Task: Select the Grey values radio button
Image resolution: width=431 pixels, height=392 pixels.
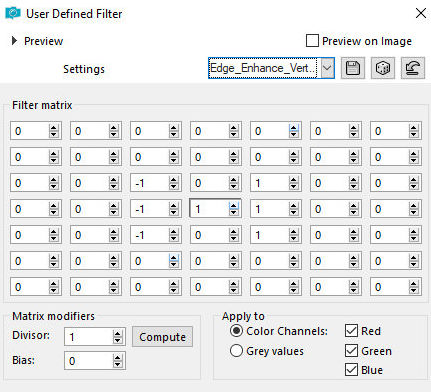Action: (x=236, y=351)
